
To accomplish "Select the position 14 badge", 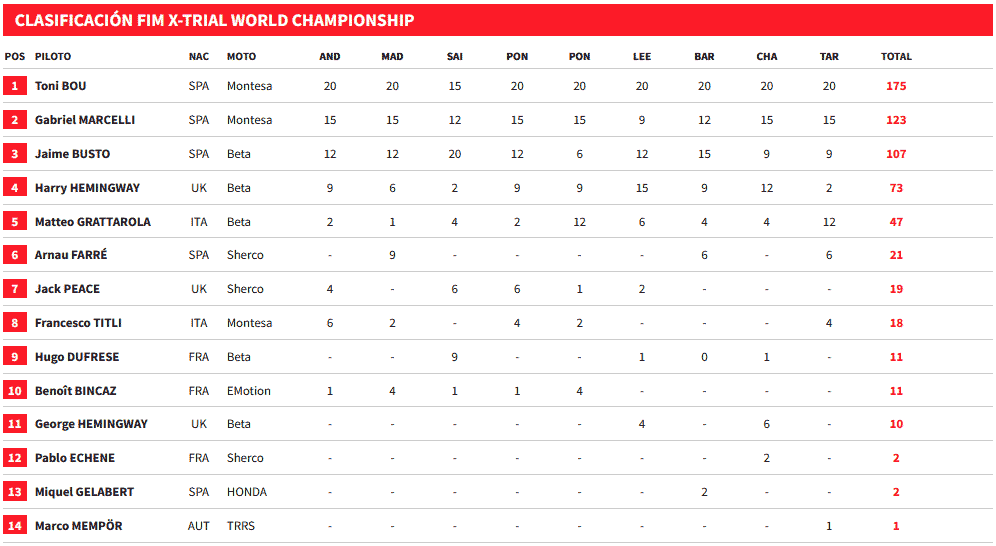I will tap(15, 526).
